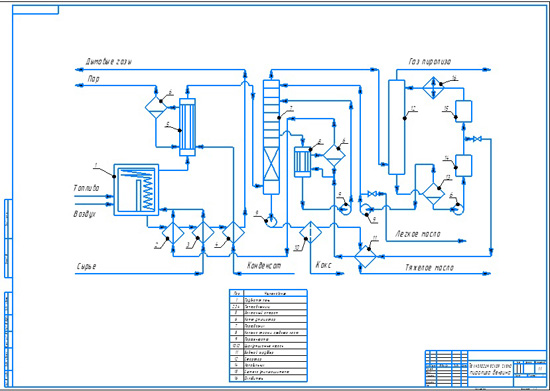Click the heat exchanger diamond numbered 11
The width and height of the screenshot is (550, 391).
tap(365, 256)
